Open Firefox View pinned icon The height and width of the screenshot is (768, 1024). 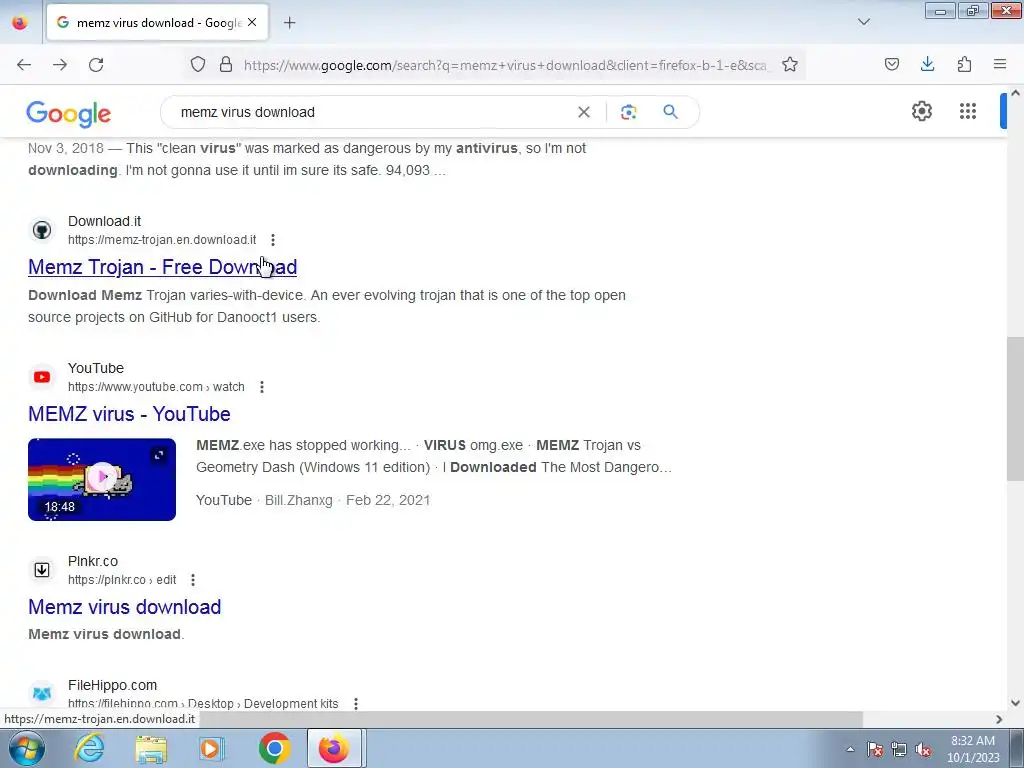click(20, 22)
